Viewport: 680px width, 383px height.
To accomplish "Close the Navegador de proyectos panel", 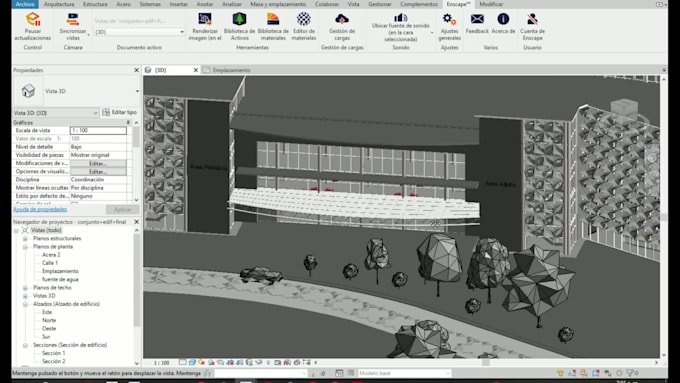I will (x=137, y=222).
